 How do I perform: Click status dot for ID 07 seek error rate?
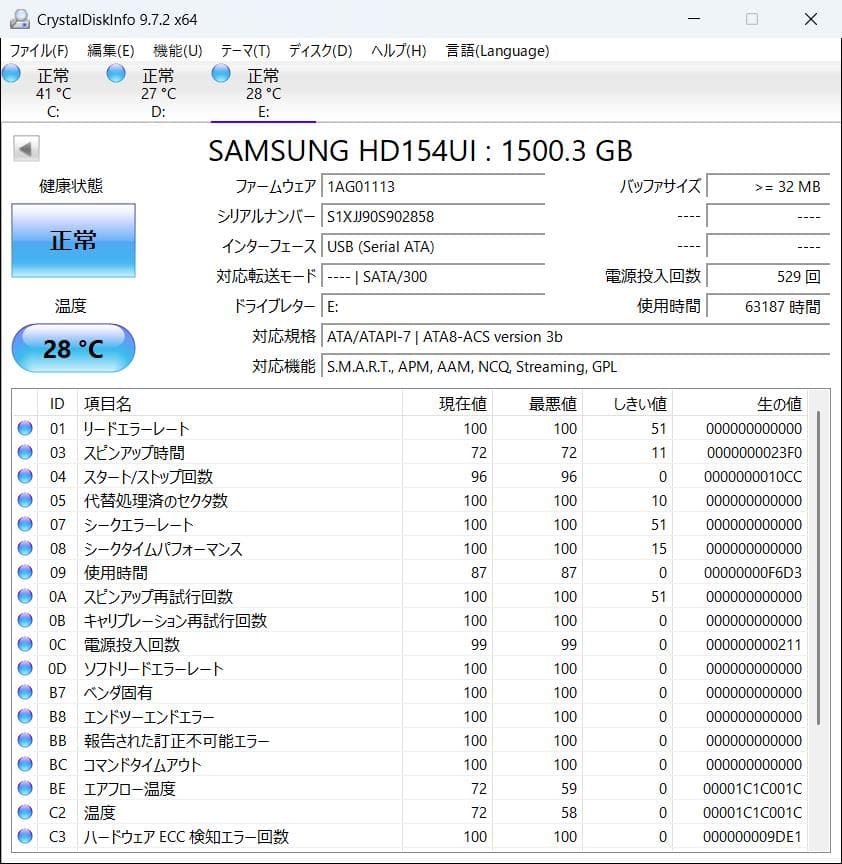click(x=25, y=524)
